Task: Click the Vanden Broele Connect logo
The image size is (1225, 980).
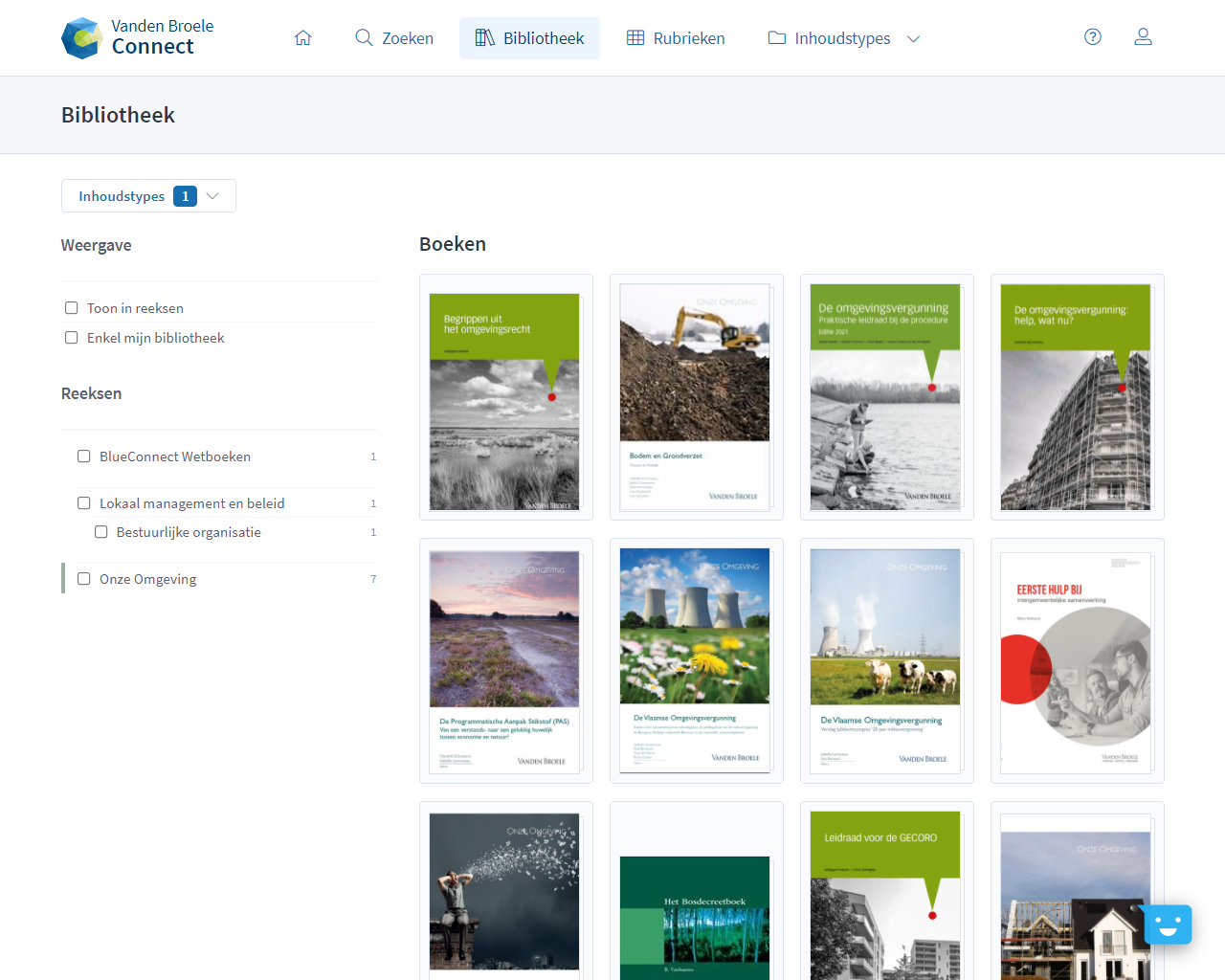Action: [138, 38]
